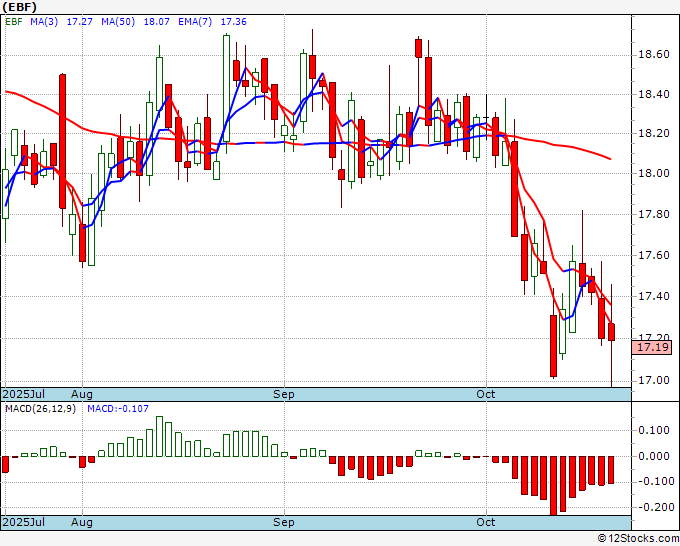The image size is (680, 546).
Task: Click the ©12Stocks.com credit link
Action: [638, 539]
